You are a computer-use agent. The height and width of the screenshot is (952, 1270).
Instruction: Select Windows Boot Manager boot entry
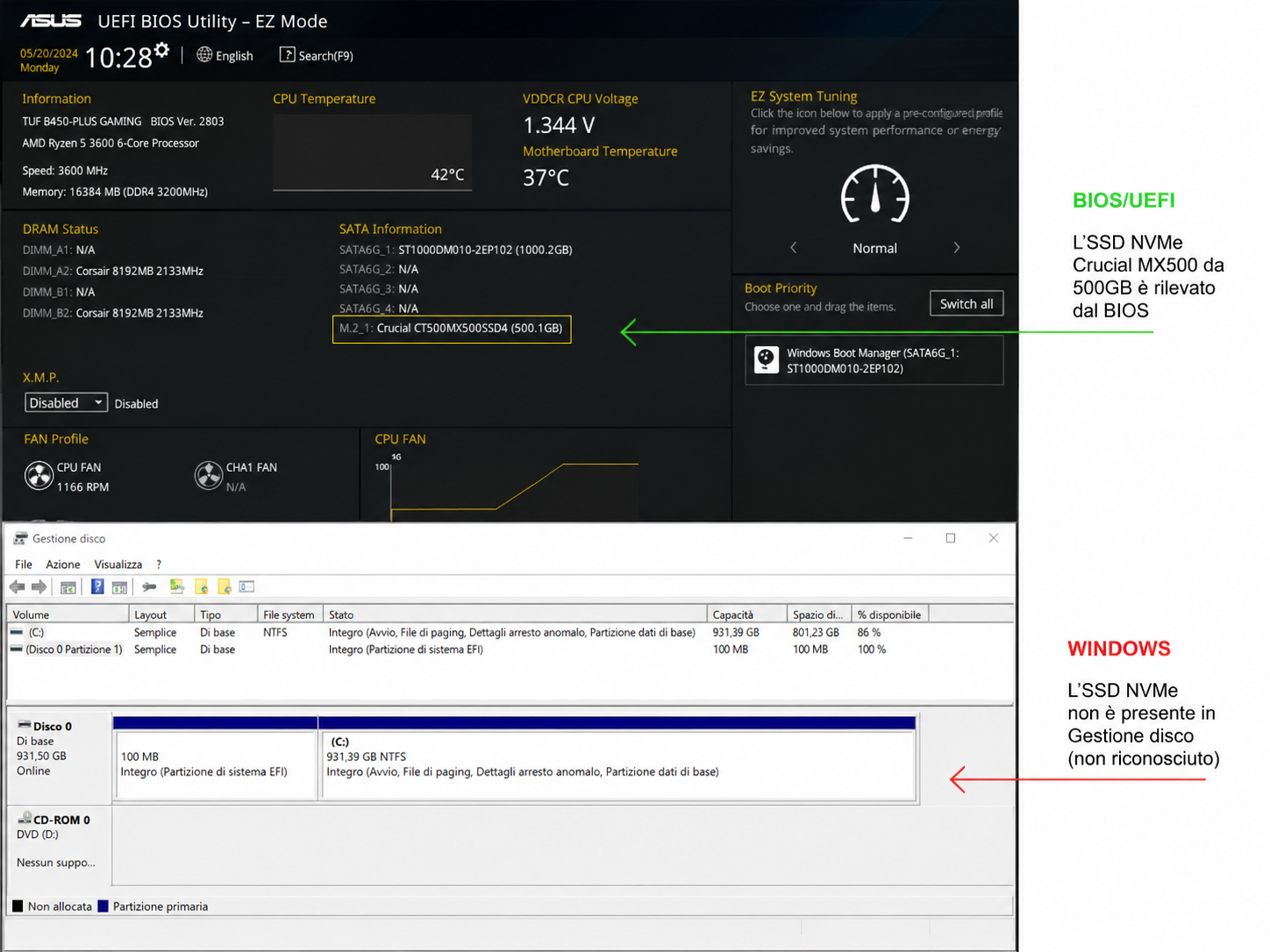[874, 360]
